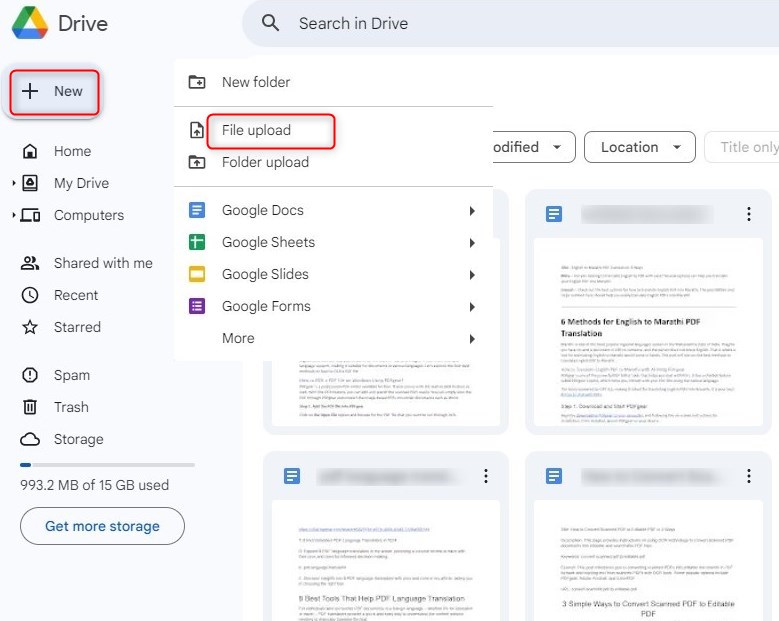Select Folder upload option
This screenshot has width=779, height=621.
click(x=264, y=162)
